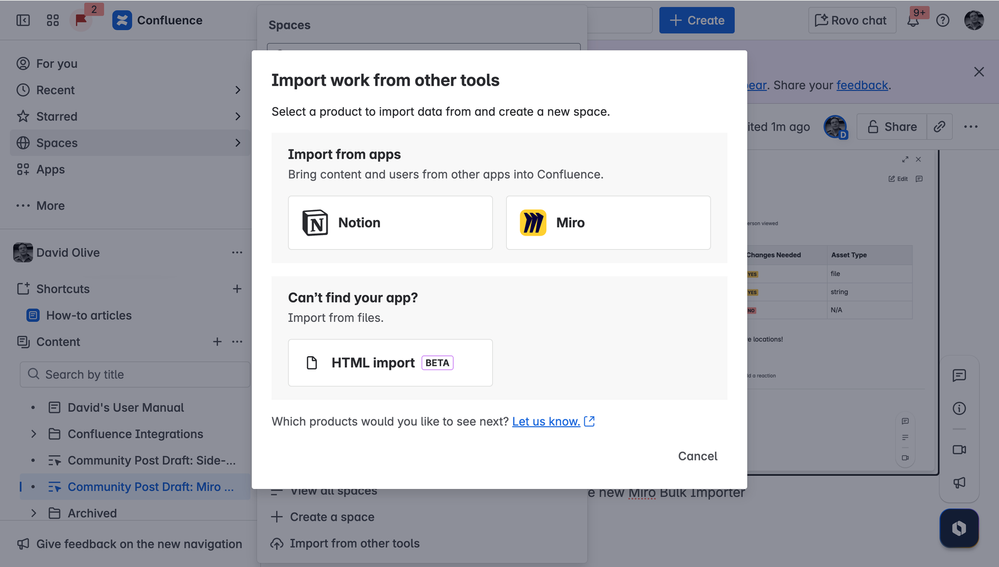Open the page comments icon
The image size is (999, 567).
(x=959, y=376)
